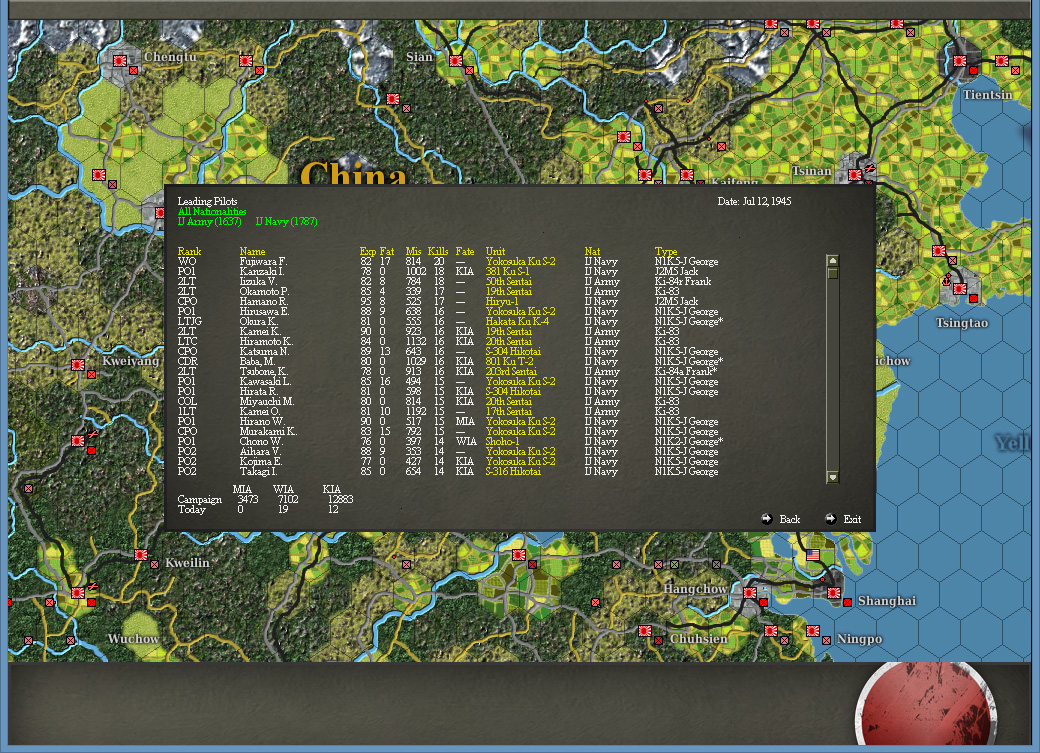Select the Tientsin Japanese base flag
This screenshot has height=753, width=1040.
[x=960, y=61]
